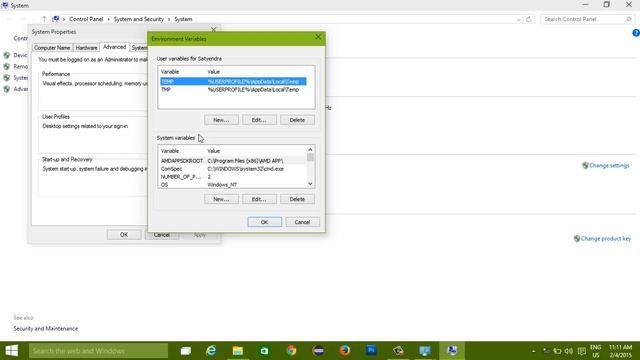Select the AMDAPPSDKROOT system variable
640x360 pixels.
point(233,161)
